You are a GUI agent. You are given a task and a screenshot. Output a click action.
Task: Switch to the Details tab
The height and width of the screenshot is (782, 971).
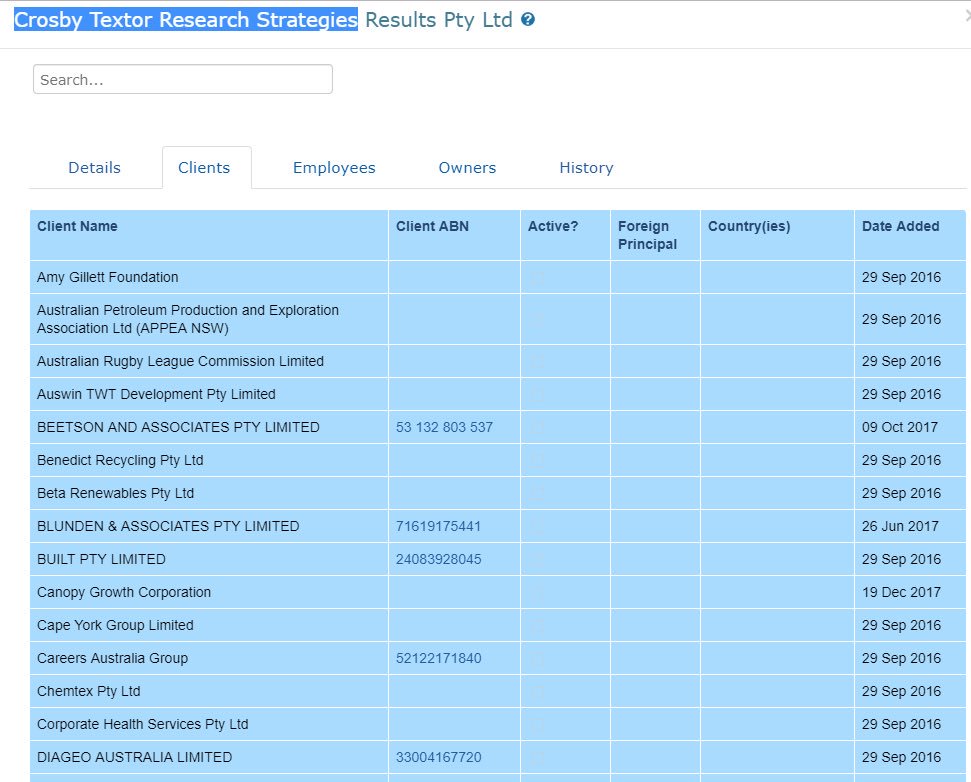(x=94, y=168)
